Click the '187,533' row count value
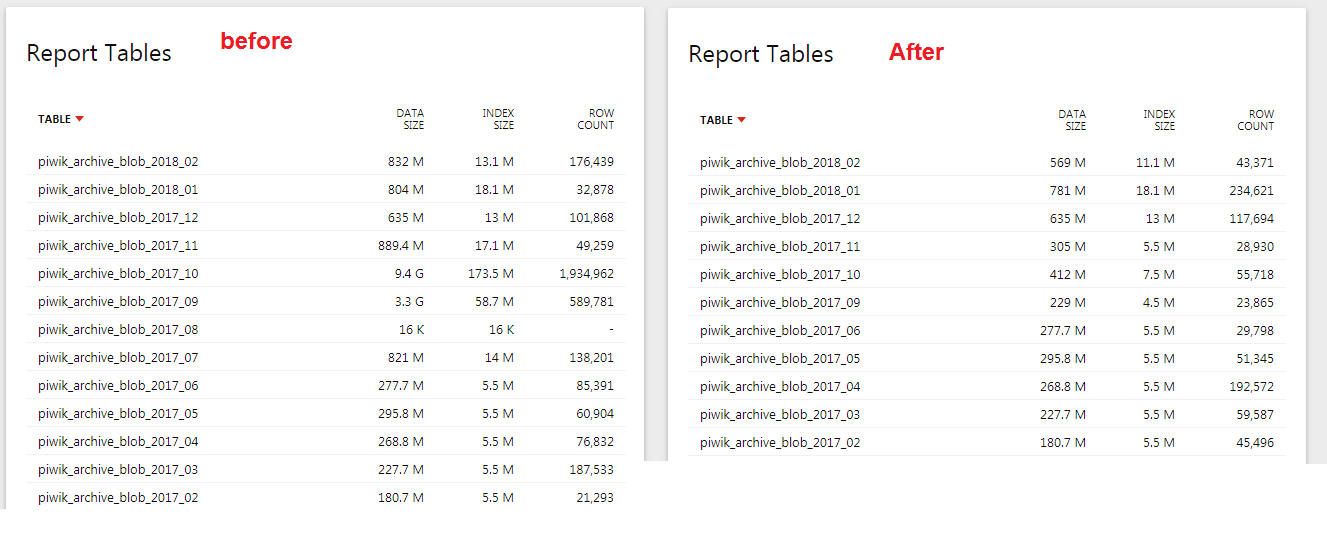1327x534 pixels. pos(592,469)
